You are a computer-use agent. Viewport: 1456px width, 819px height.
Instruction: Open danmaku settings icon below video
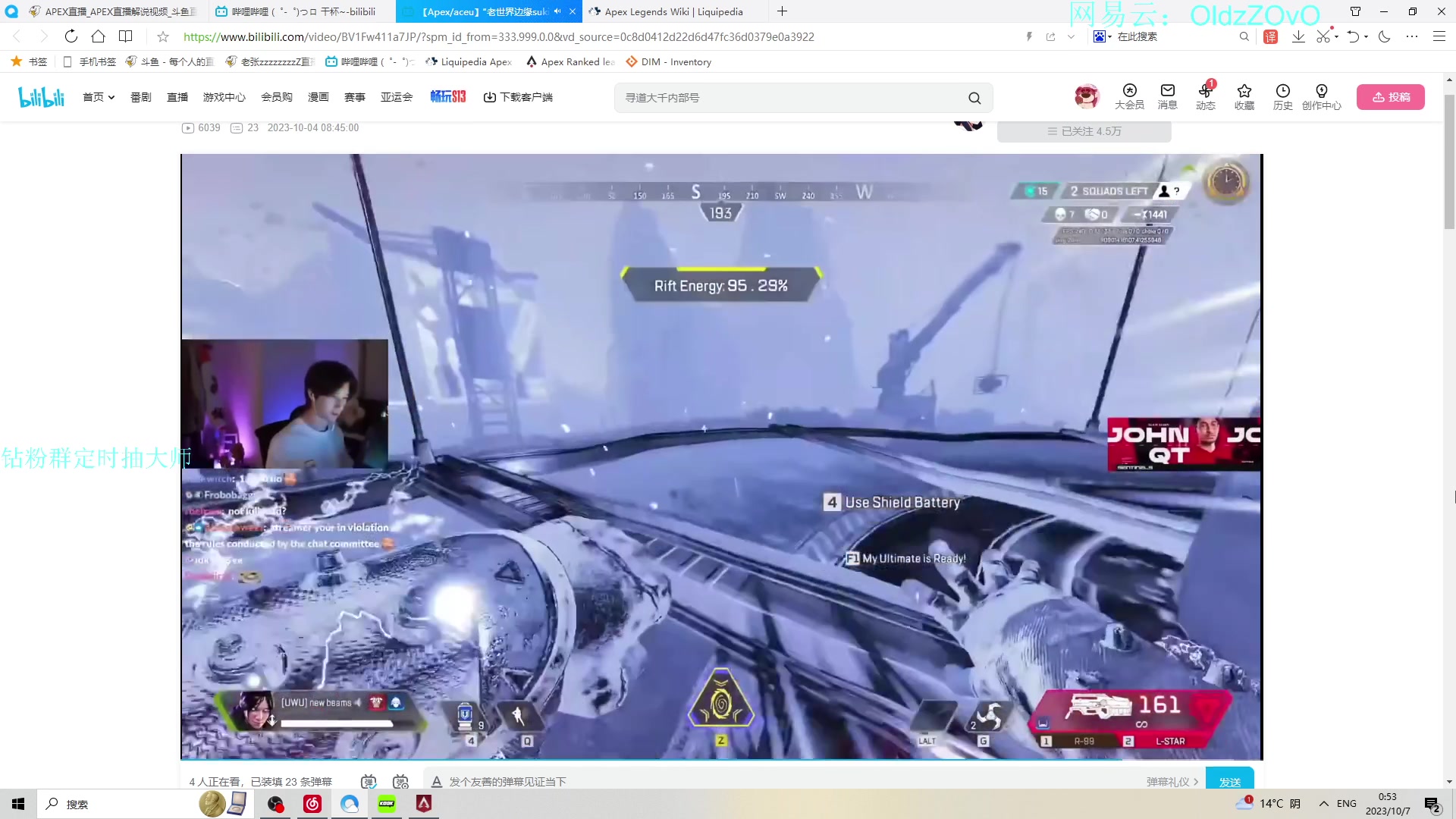click(x=401, y=781)
